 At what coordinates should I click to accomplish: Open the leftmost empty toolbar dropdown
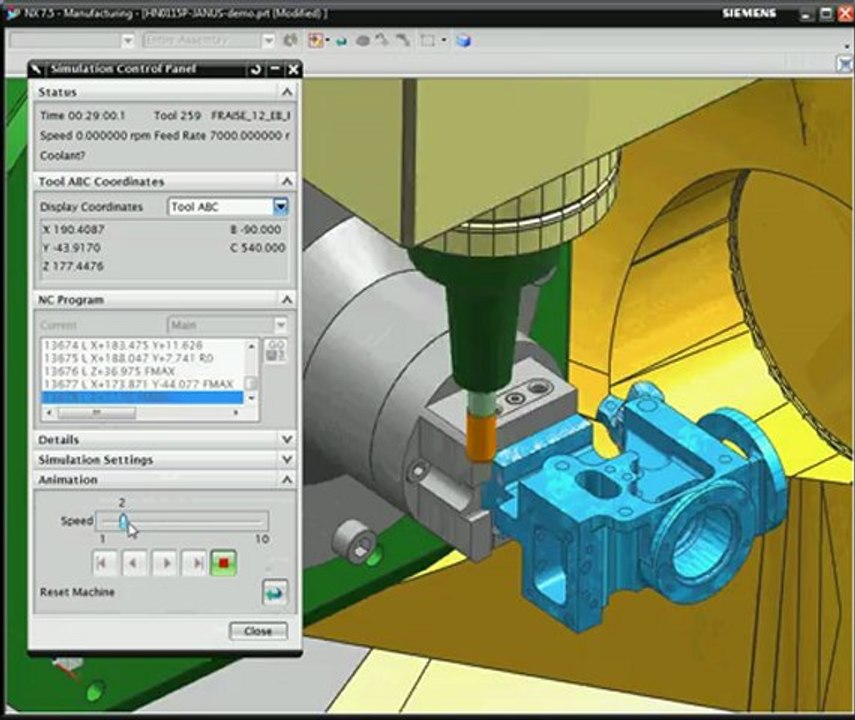[x=128, y=40]
